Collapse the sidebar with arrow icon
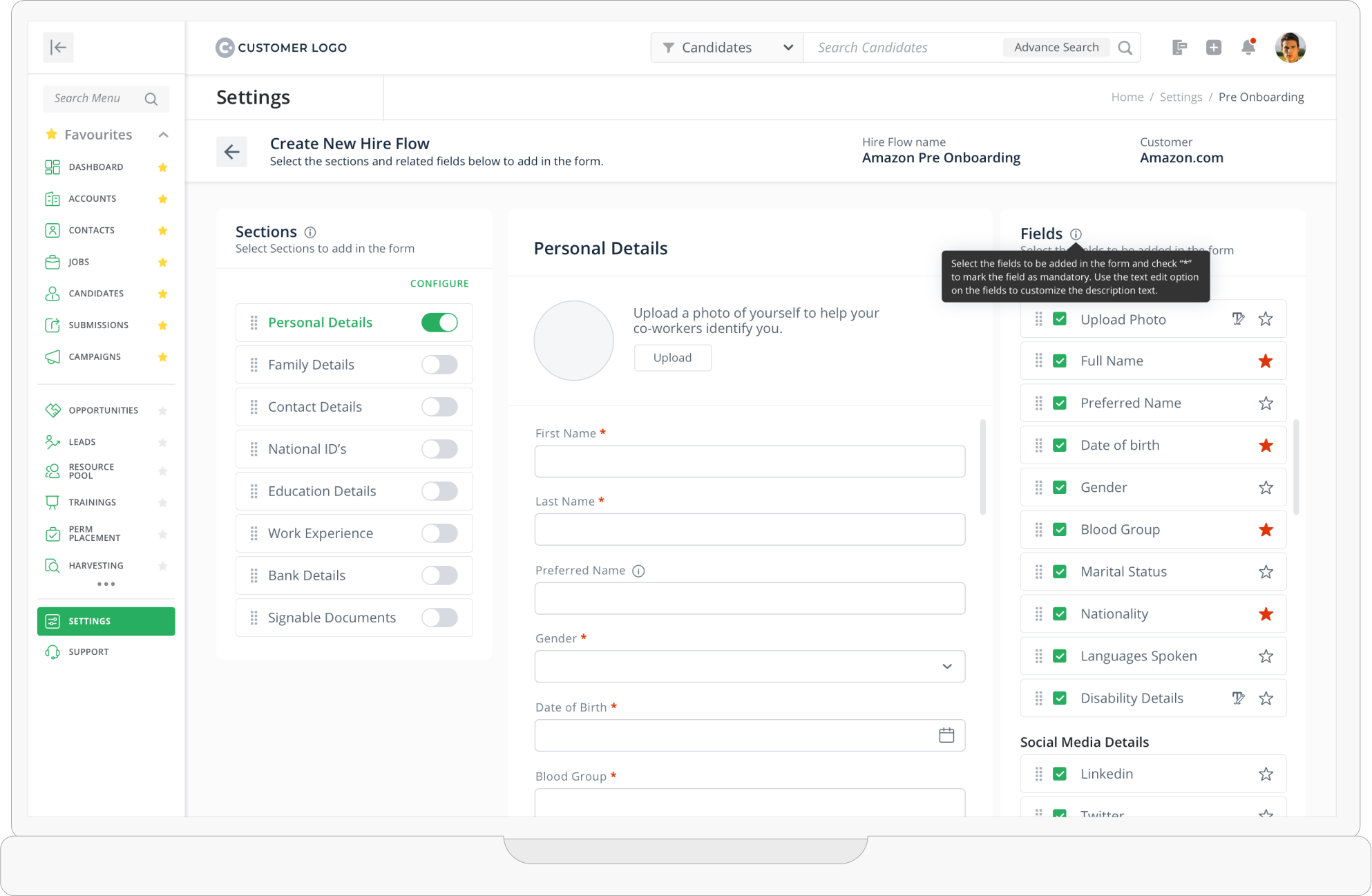Screen dimensions: 1372x896 pos(58,48)
